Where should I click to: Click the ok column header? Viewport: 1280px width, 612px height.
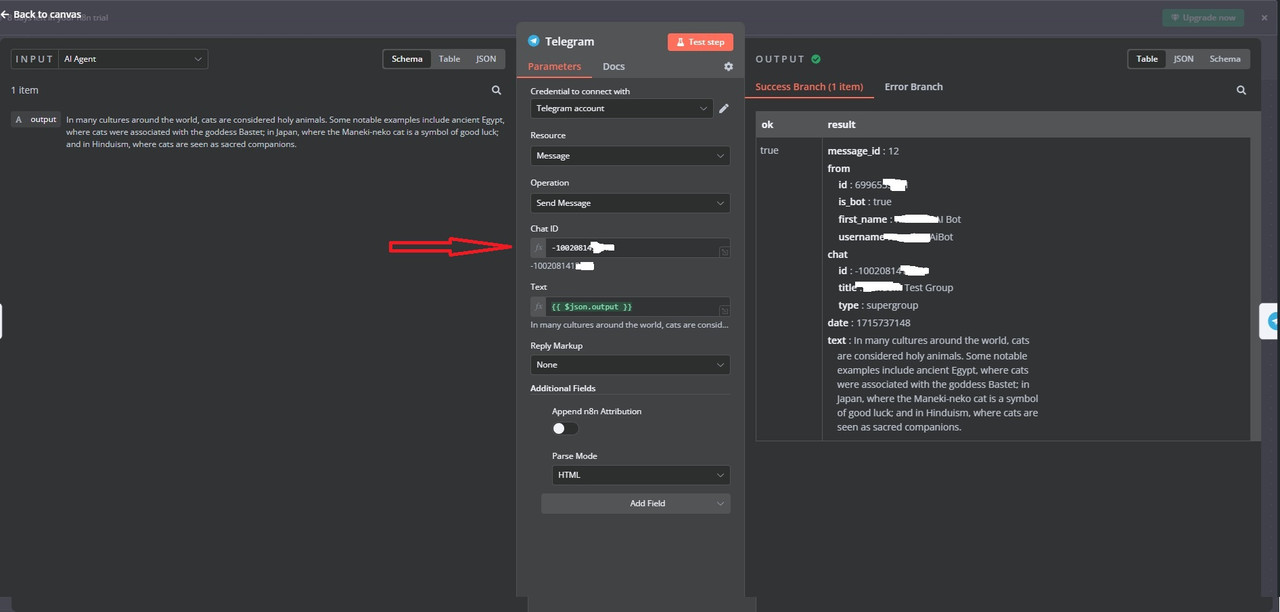768,125
